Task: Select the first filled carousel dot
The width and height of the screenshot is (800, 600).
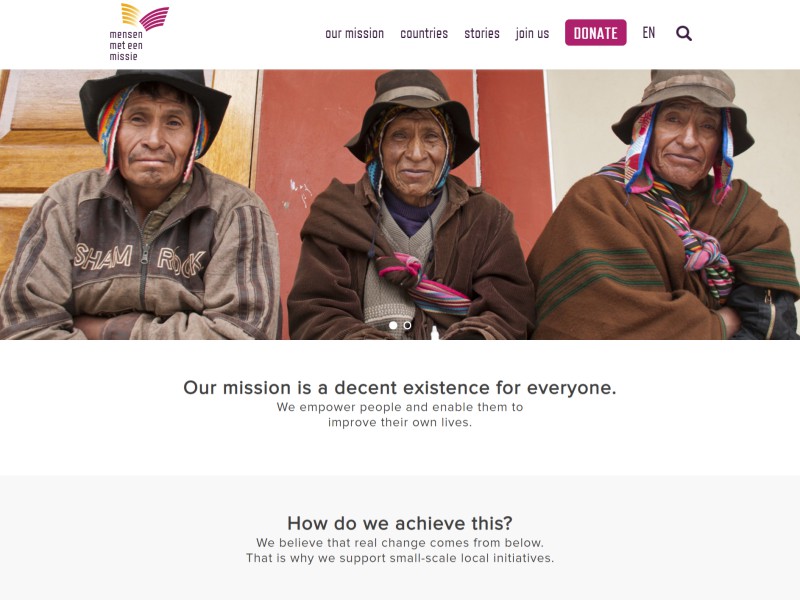Action: 393,325
